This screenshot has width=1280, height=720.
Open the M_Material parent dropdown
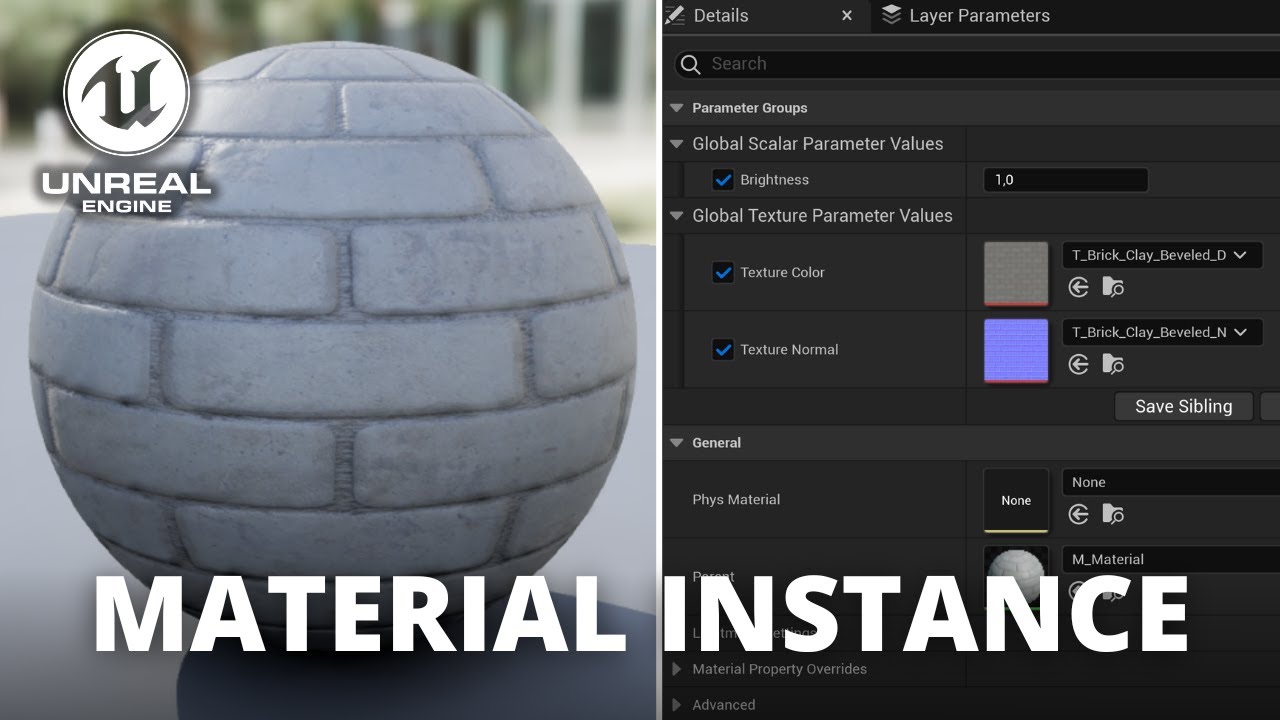coord(1171,559)
